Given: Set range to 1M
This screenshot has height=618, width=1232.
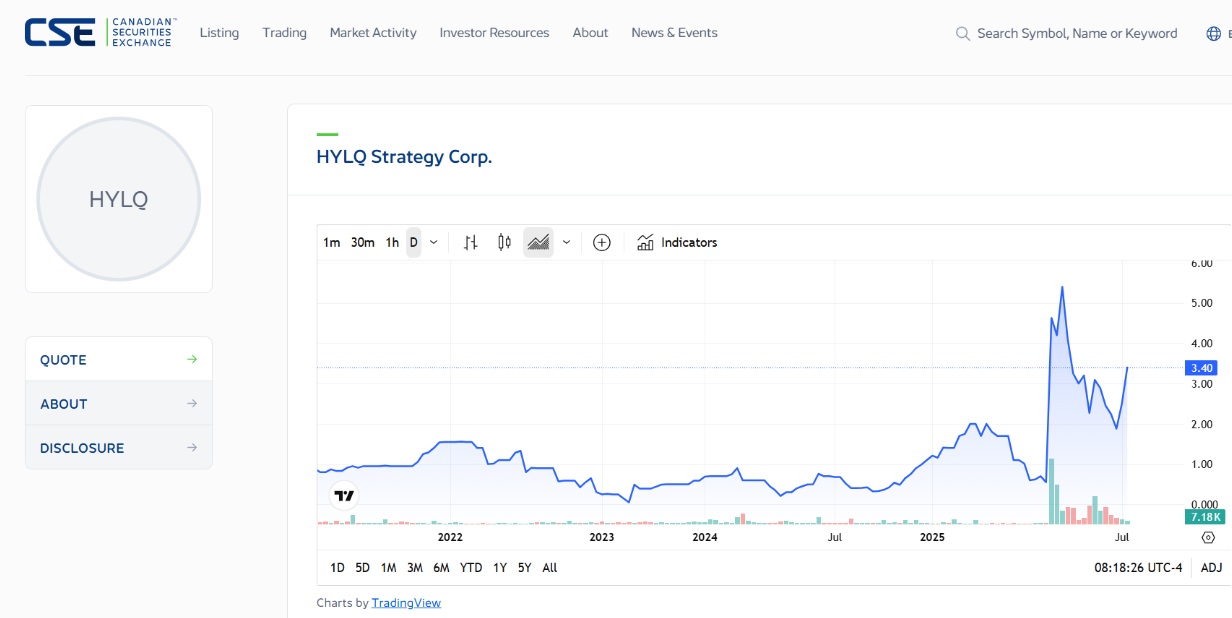Looking at the screenshot, I should pos(388,567).
